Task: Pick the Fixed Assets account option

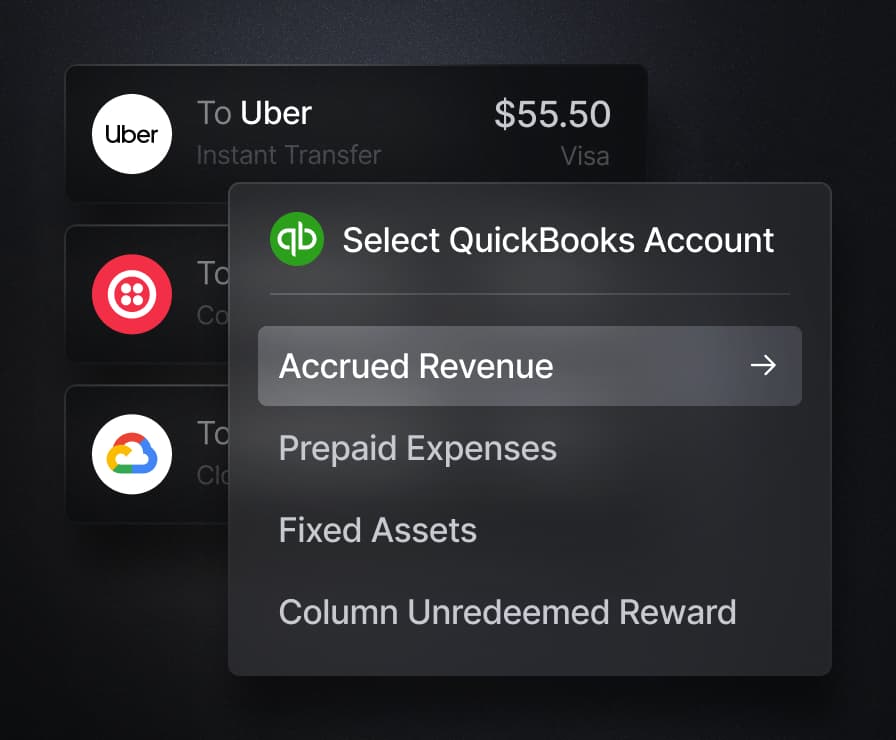Action: tap(378, 530)
